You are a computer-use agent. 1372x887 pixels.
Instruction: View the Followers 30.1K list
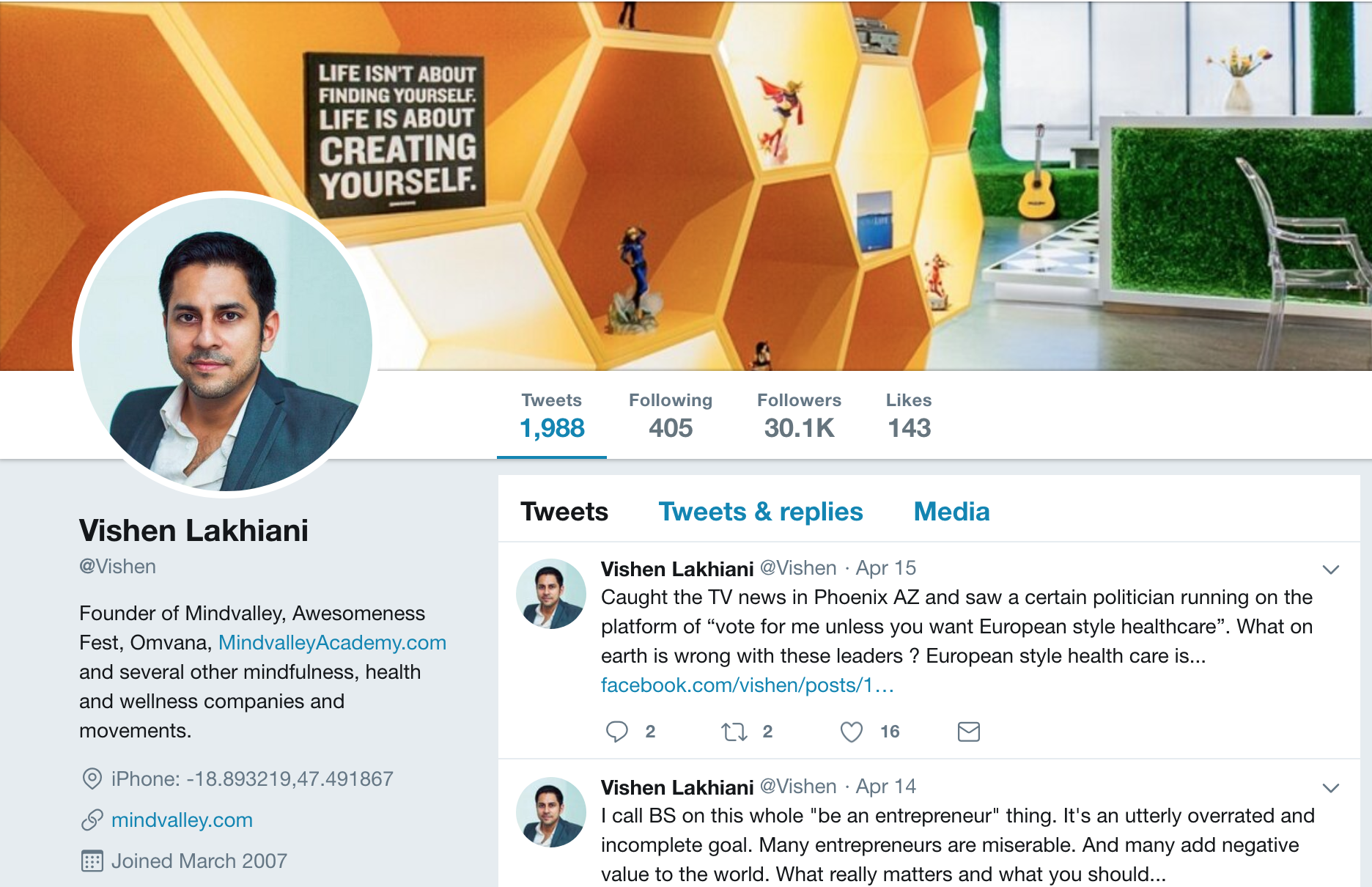pyautogui.click(x=799, y=416)
